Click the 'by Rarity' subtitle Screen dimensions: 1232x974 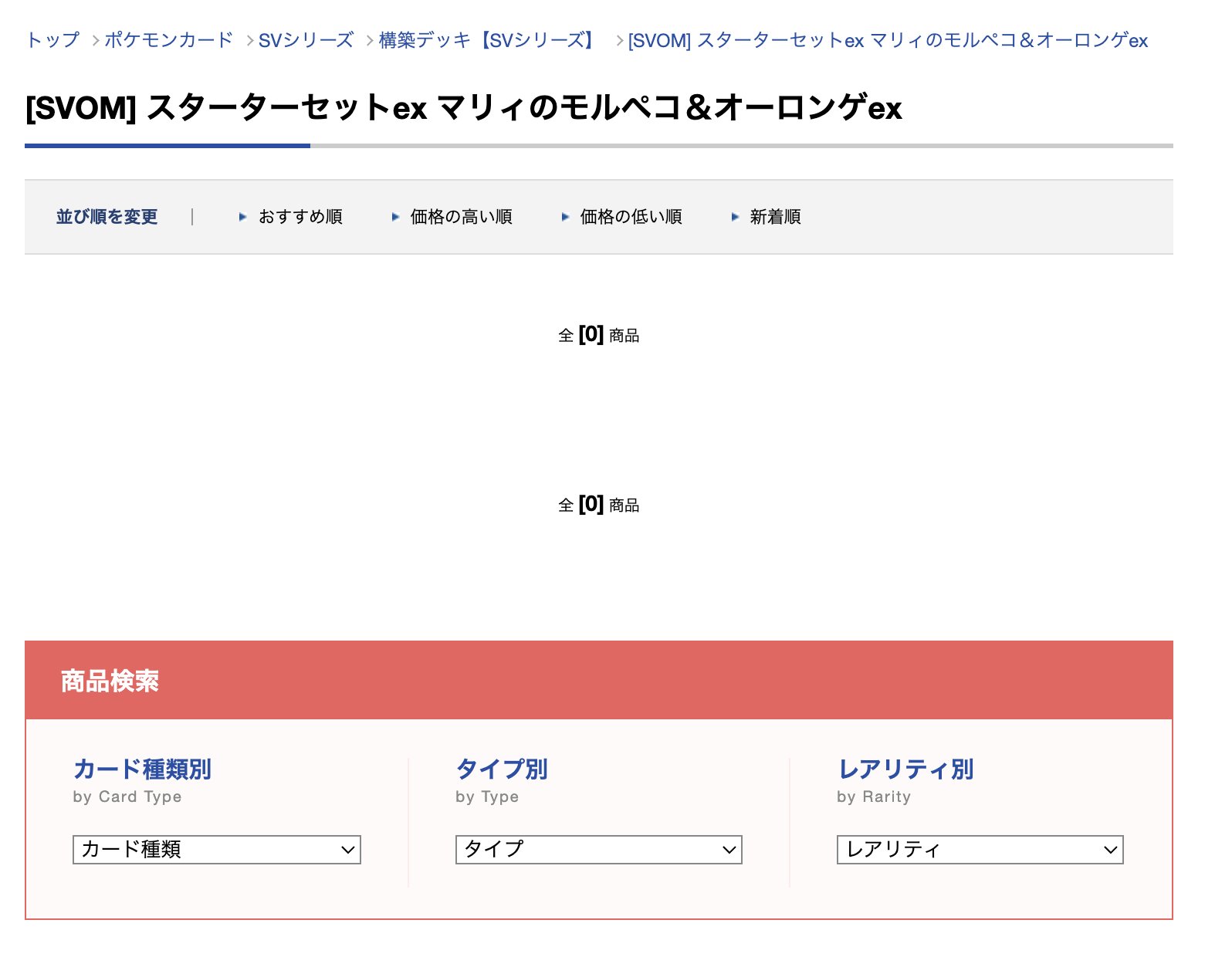coord(874,796)
